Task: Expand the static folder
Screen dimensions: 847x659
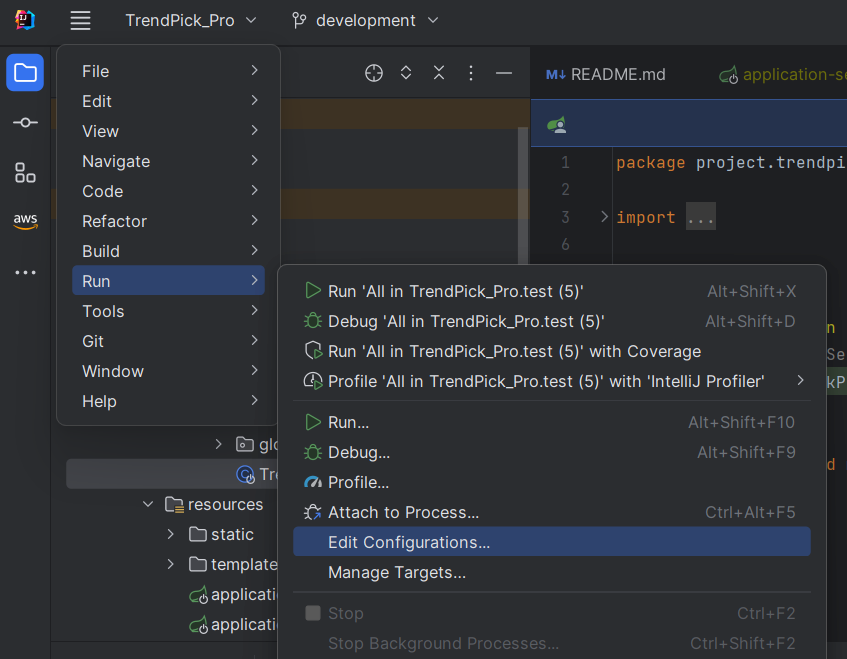Action: [x=171, y=534]
